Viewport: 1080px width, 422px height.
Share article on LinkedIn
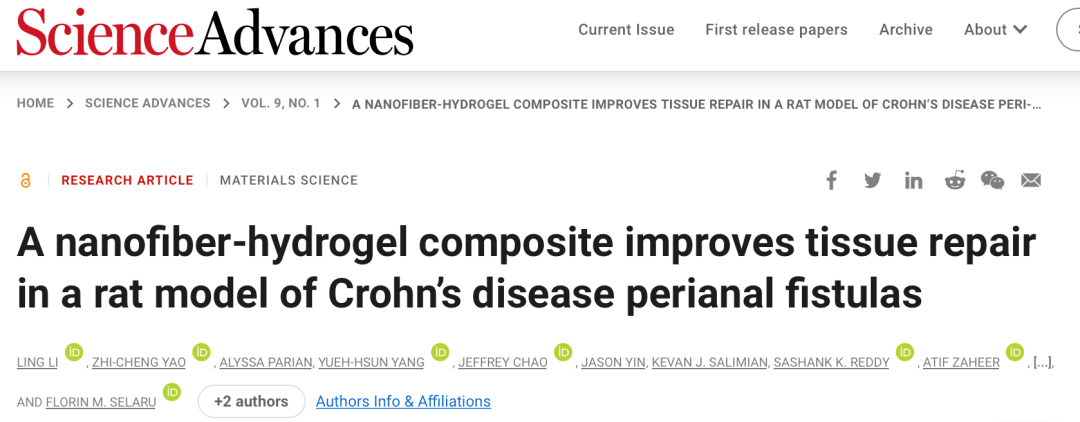pos(913,180)
